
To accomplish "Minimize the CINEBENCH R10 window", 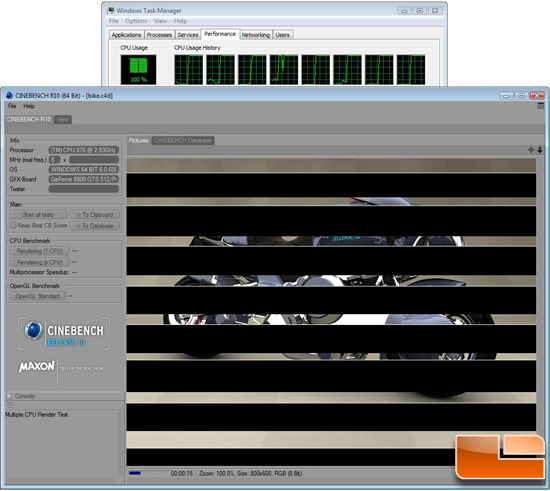I will (506, 95).
